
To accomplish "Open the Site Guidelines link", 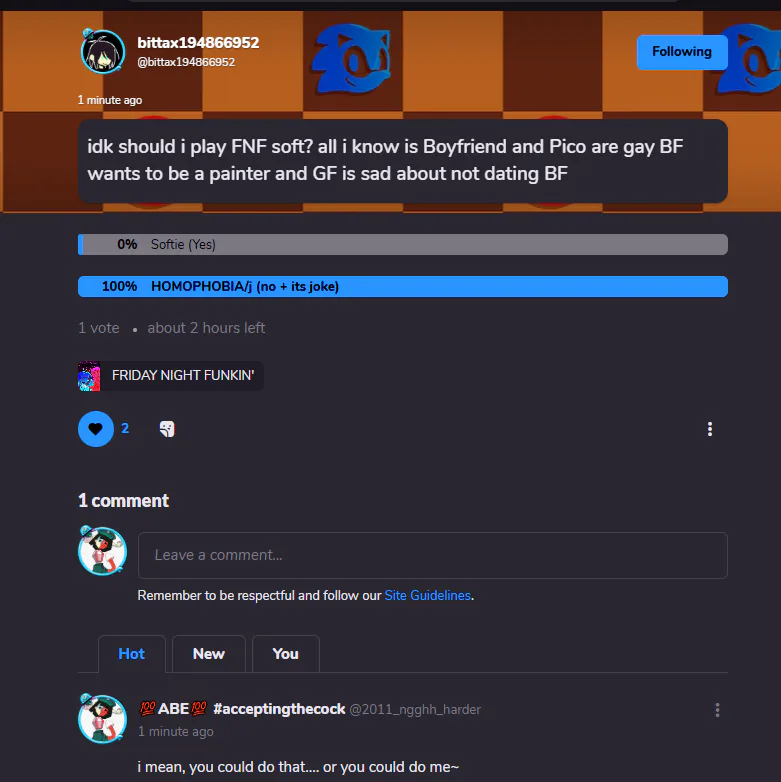I will pyautogui.click(x=427, y=595).
